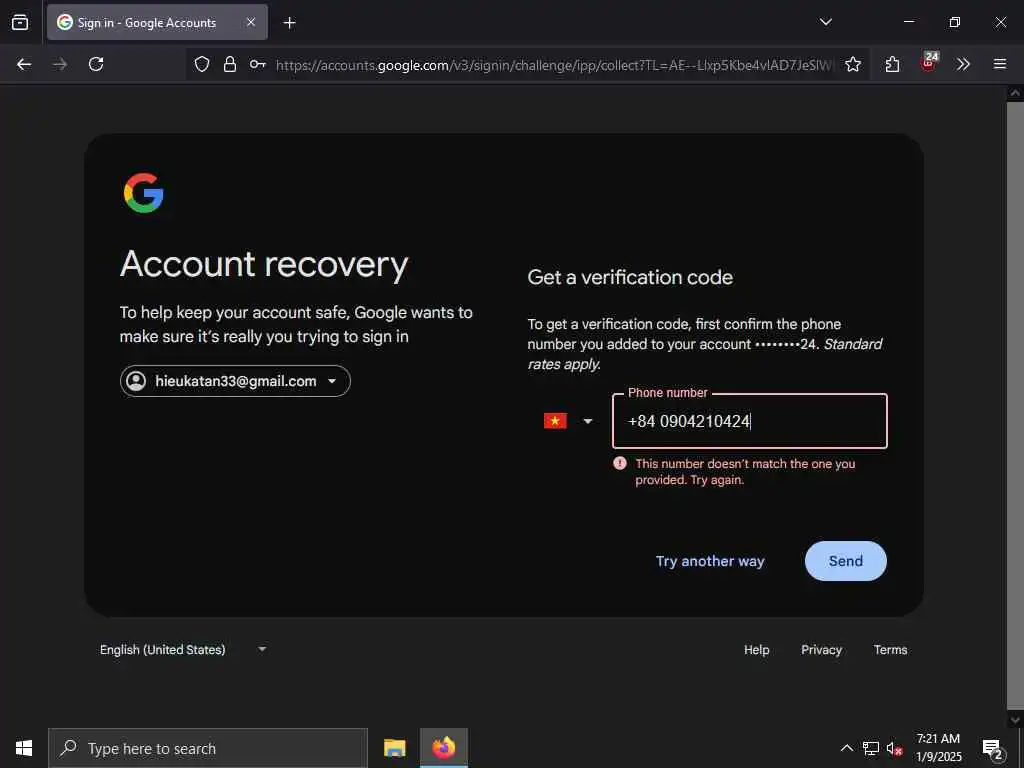Click Firefox taskbar icon
The width and height of the screenshot is (1024, 768).
pos(443,748)
